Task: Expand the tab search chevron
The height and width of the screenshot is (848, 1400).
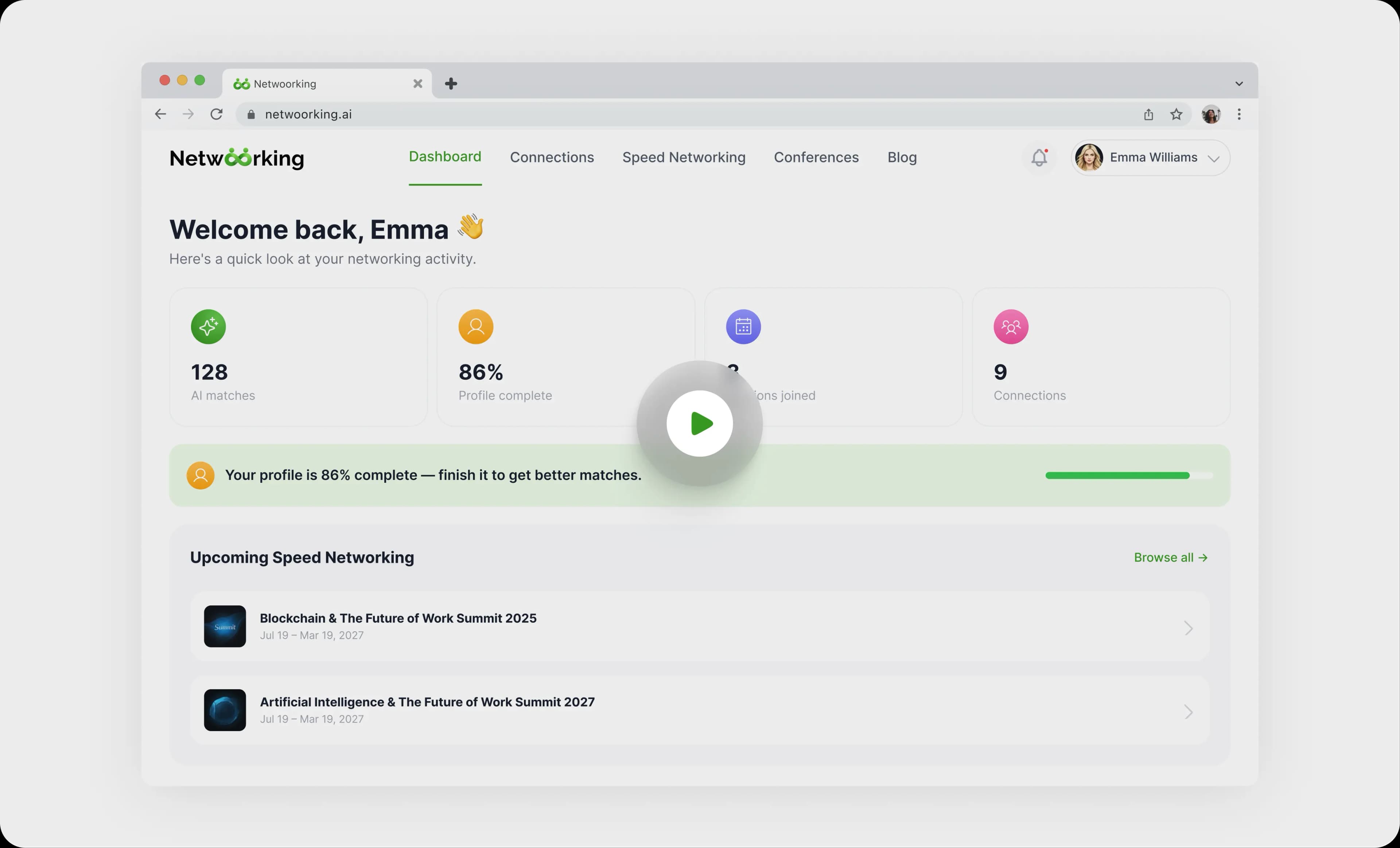Action: click(1239, 83)
